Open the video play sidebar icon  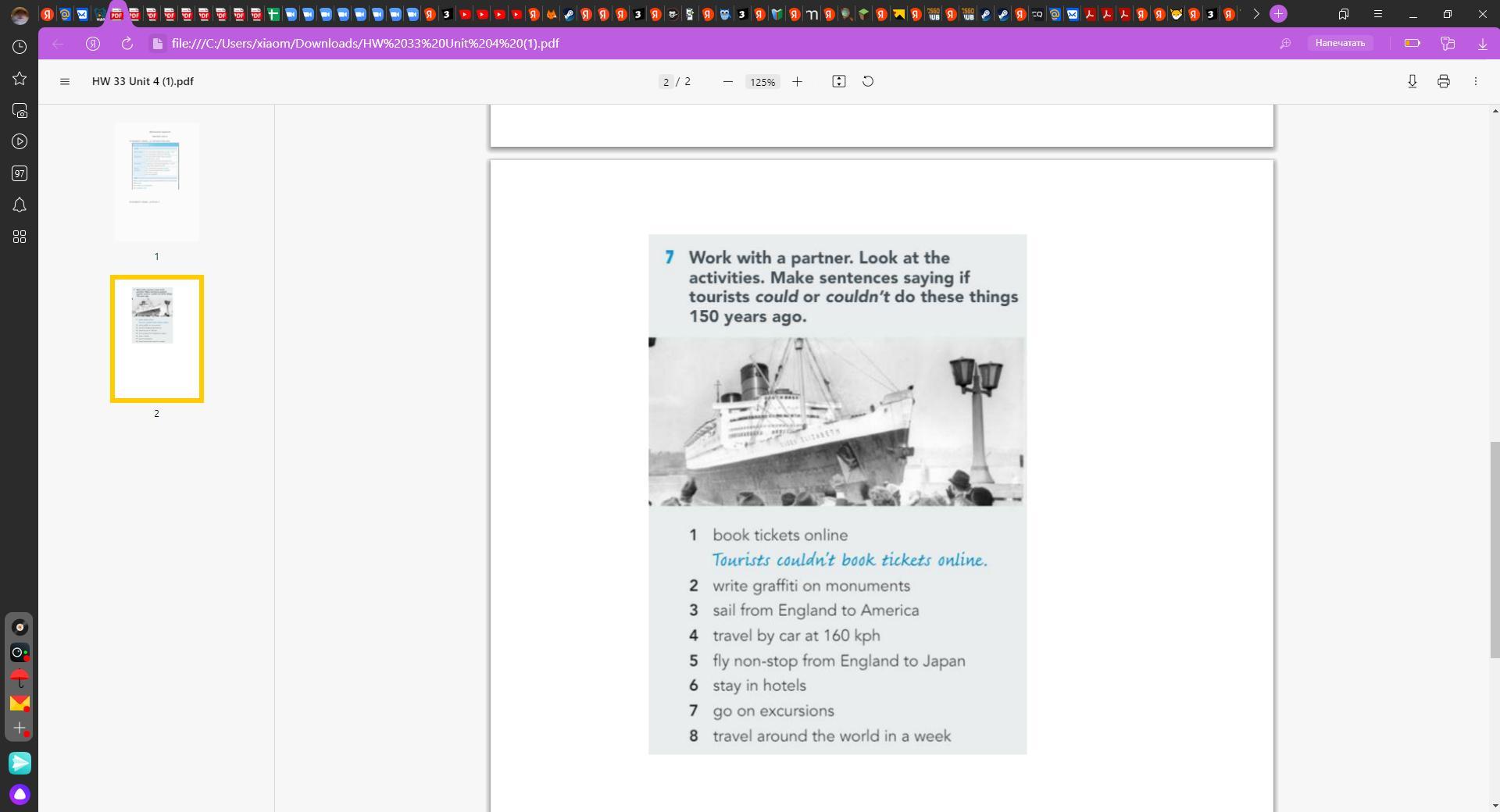click(x=20, y=142)
